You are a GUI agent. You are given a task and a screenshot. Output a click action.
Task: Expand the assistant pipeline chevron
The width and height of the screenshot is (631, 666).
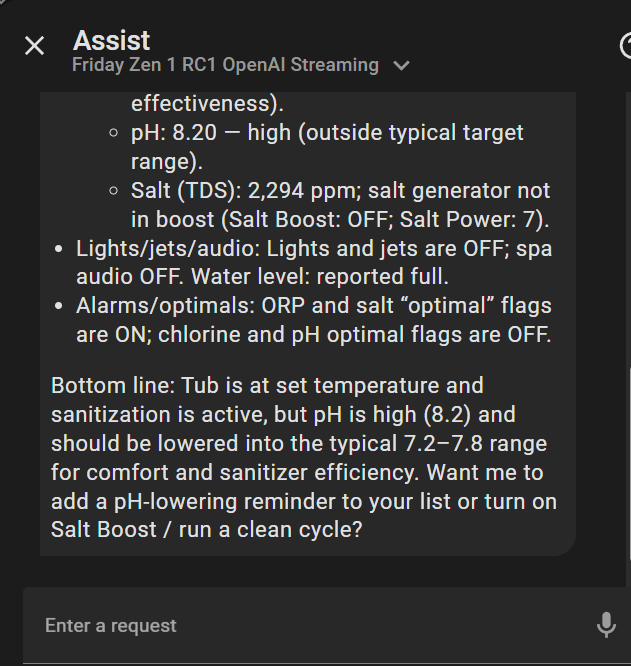click(402, 66)
